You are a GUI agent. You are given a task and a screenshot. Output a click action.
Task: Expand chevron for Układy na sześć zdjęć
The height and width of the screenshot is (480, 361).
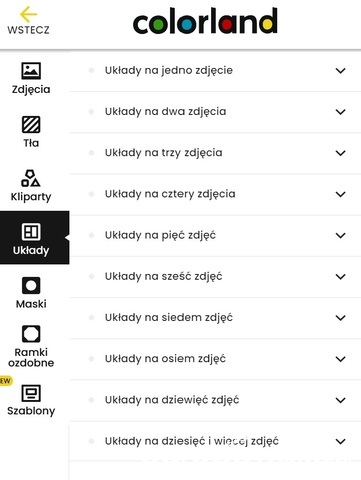coord(340,277)
